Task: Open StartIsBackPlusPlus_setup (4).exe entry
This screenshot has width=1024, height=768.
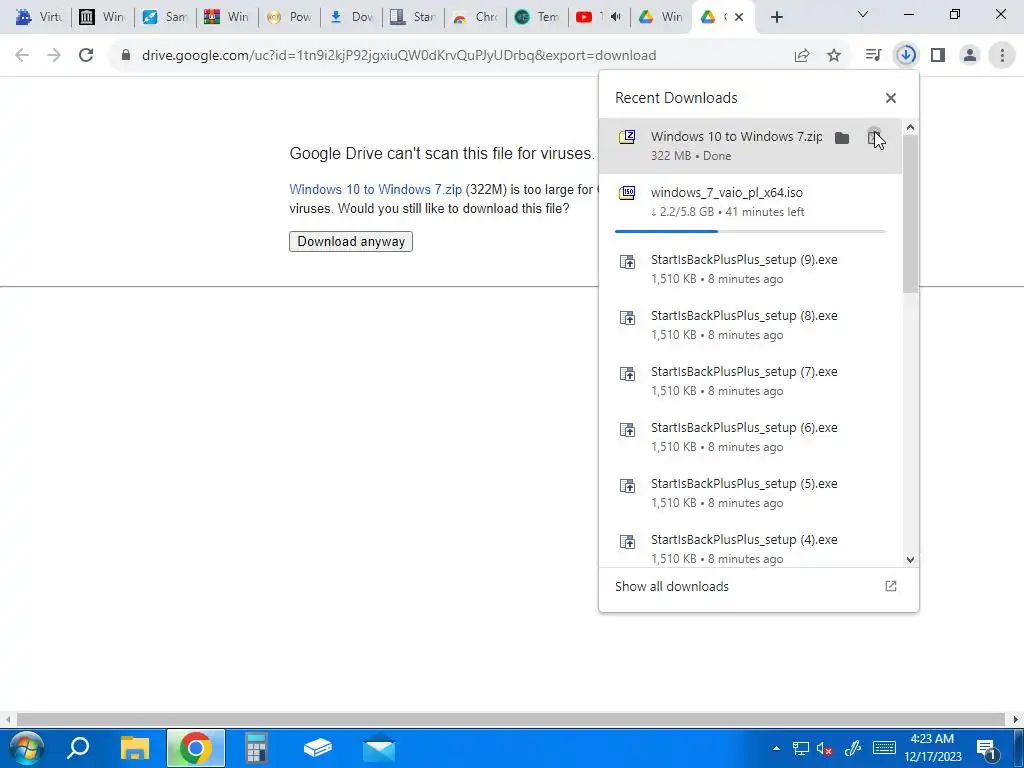Action: click(750, 547)
